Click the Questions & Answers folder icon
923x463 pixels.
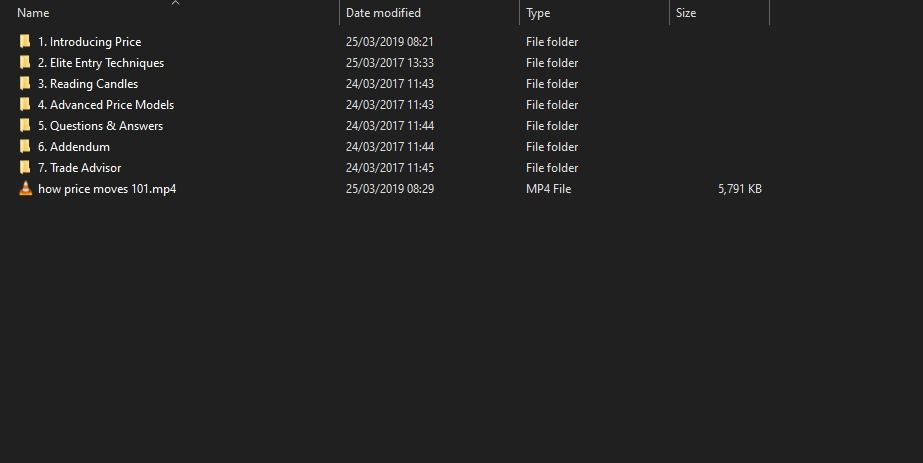click(25, 126)
